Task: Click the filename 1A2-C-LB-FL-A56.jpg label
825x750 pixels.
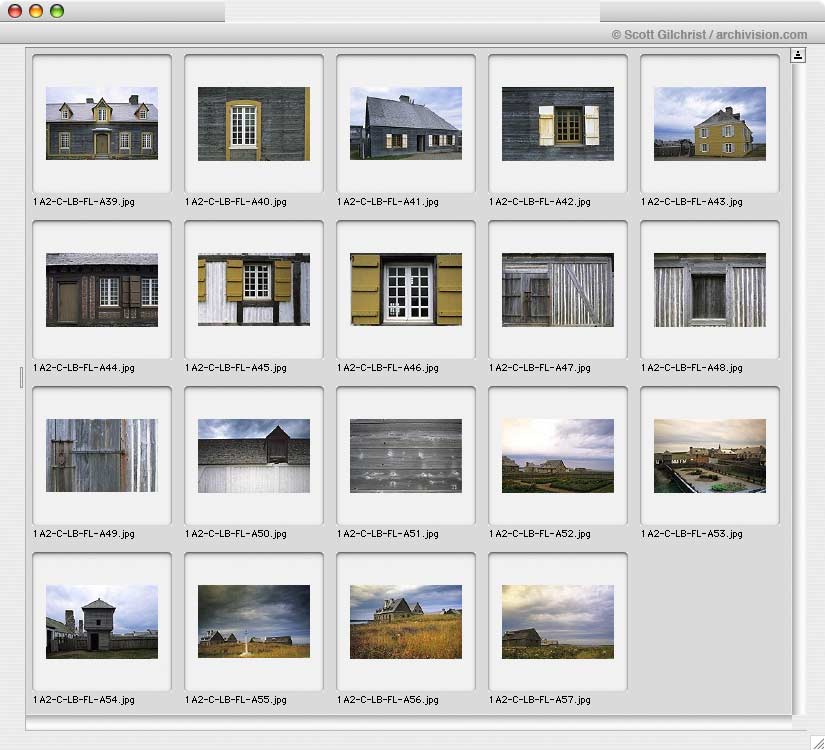Action: [x=388, y=700]
